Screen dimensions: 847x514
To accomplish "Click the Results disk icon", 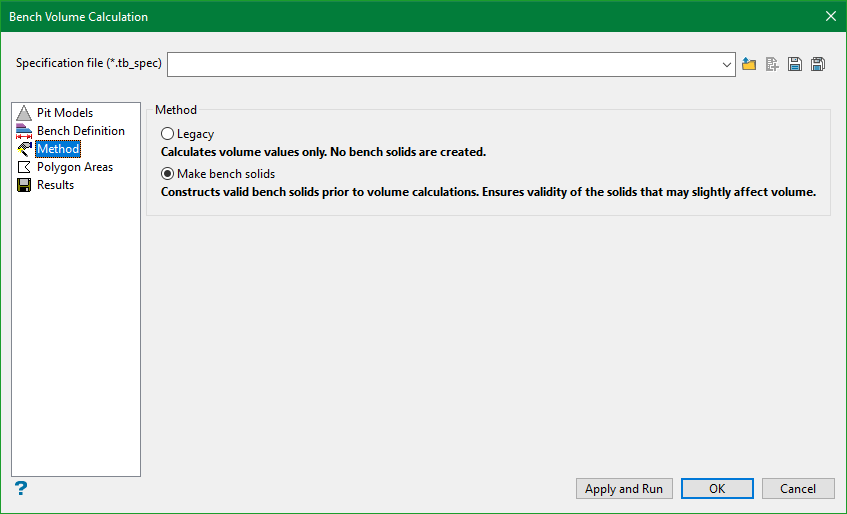I will 25,185.
